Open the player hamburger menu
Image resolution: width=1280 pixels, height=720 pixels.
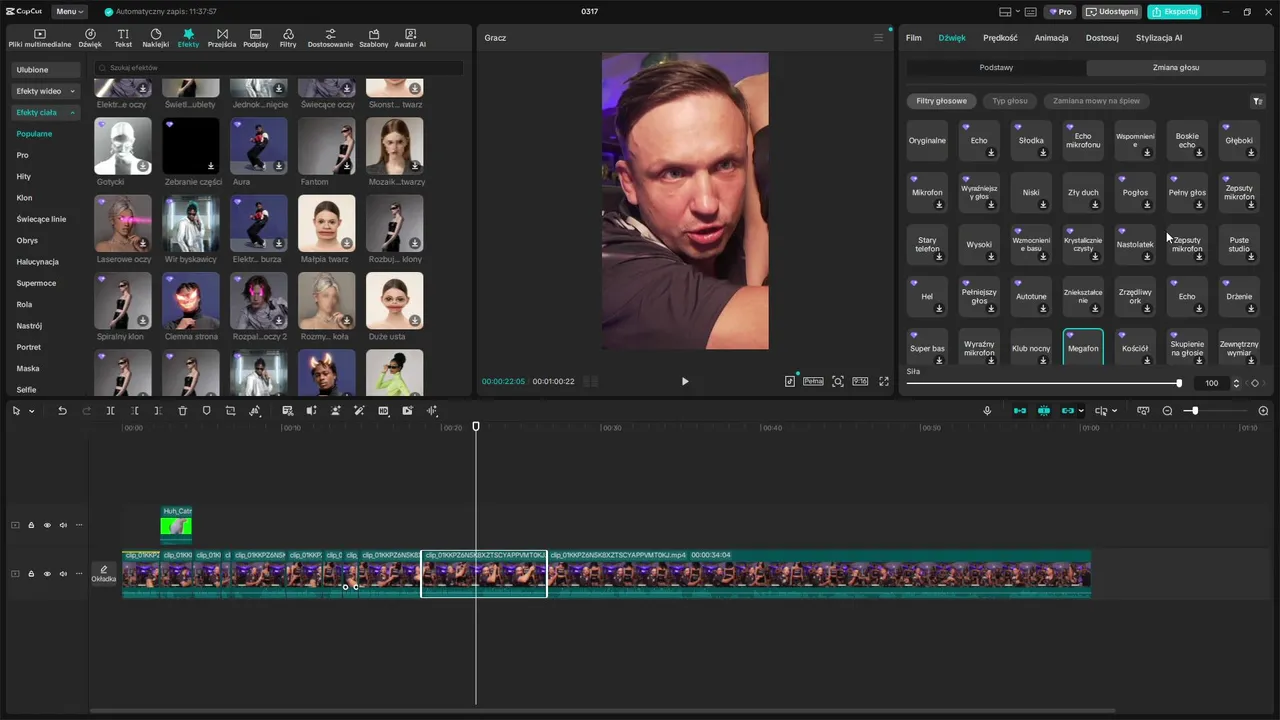(x=879, y=37)
